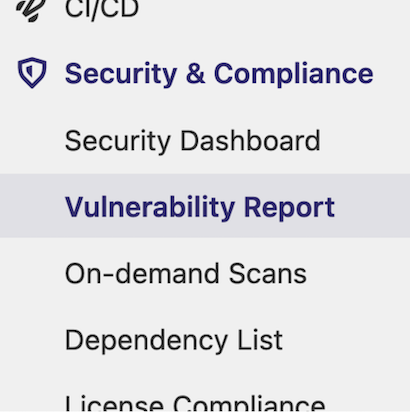Viewport: 410px width, 412px height.
Task: Click the word Dashboard in Security Dashboard
Action: pos(250,141)
